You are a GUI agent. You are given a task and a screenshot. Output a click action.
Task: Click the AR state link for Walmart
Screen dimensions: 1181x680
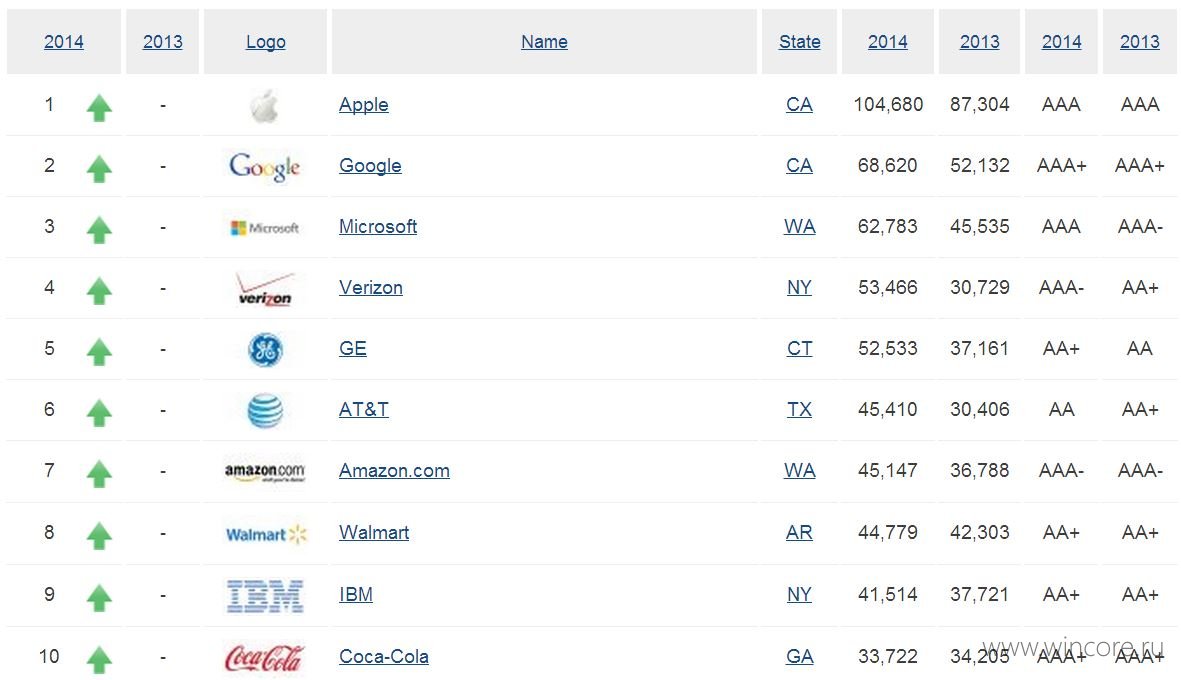[799, 532]
